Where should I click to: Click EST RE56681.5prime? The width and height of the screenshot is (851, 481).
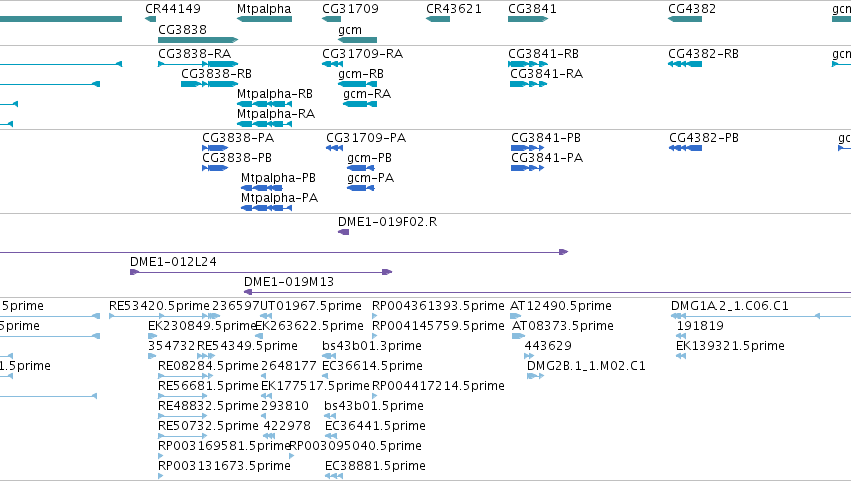208,387
